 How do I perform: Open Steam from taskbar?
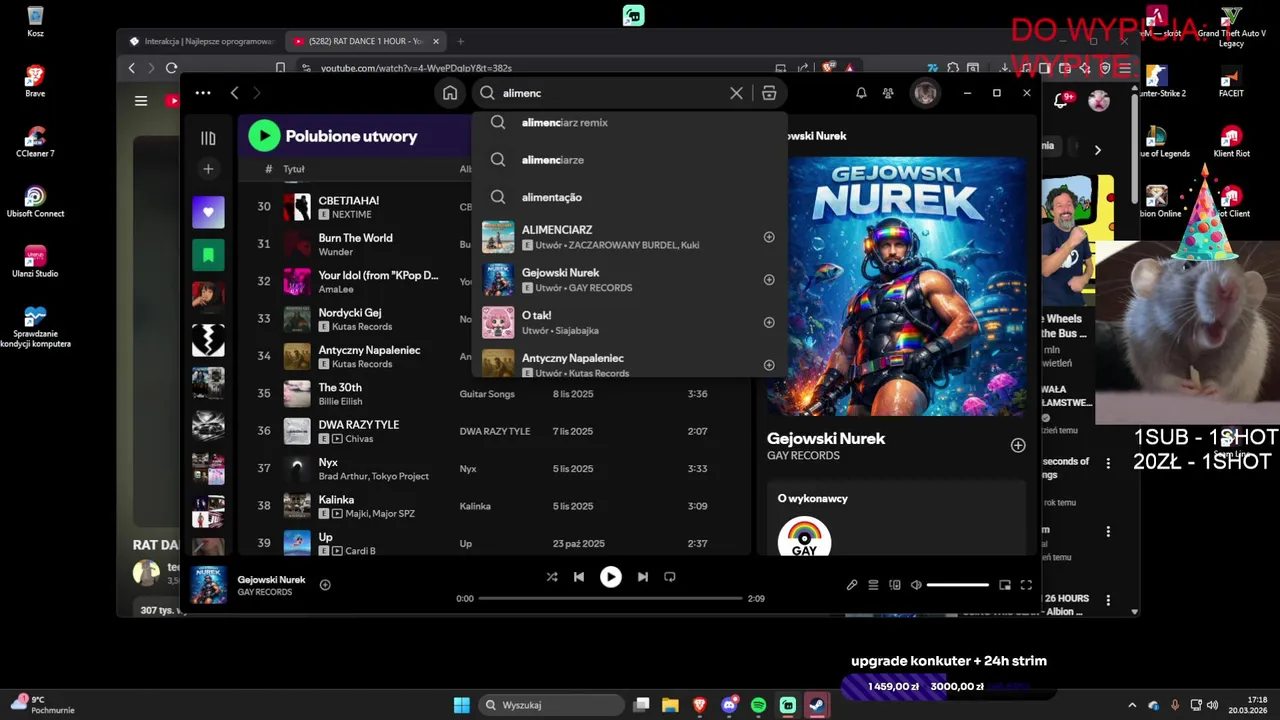pyautogui.click(x=816, y=705)
